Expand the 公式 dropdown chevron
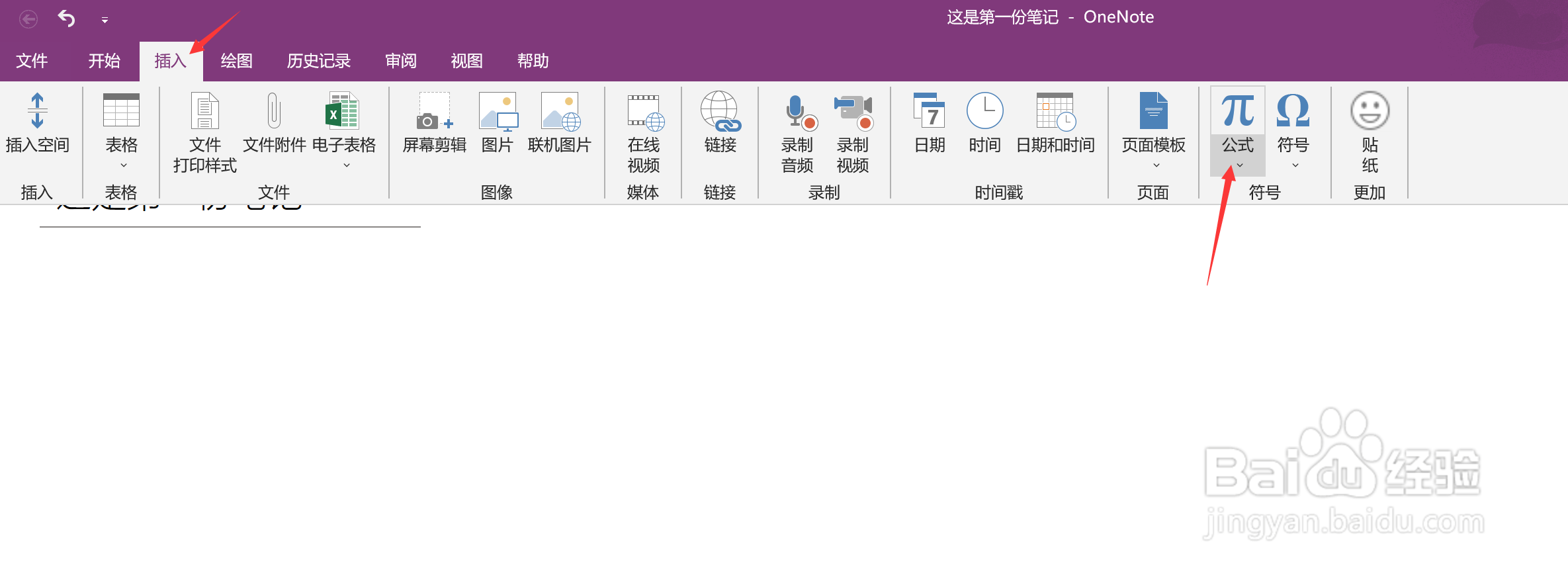1568x575 pixels. pyautogui.click(x=1240, y=165)
